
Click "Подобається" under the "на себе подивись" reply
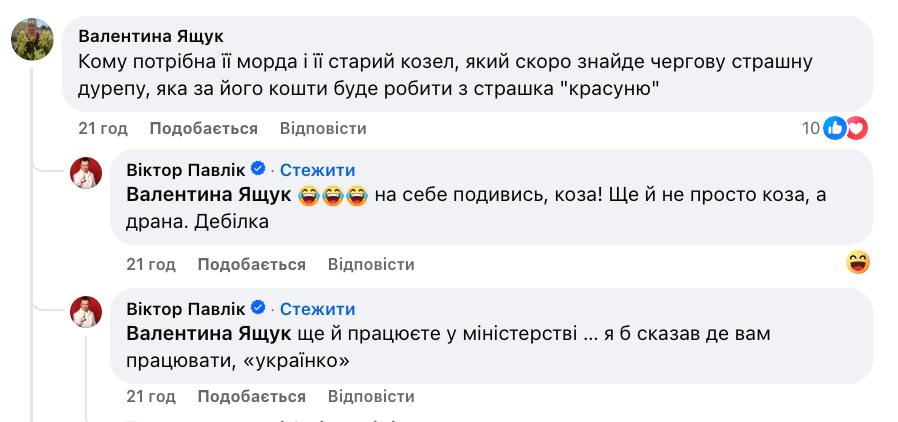tap(251, 264)
